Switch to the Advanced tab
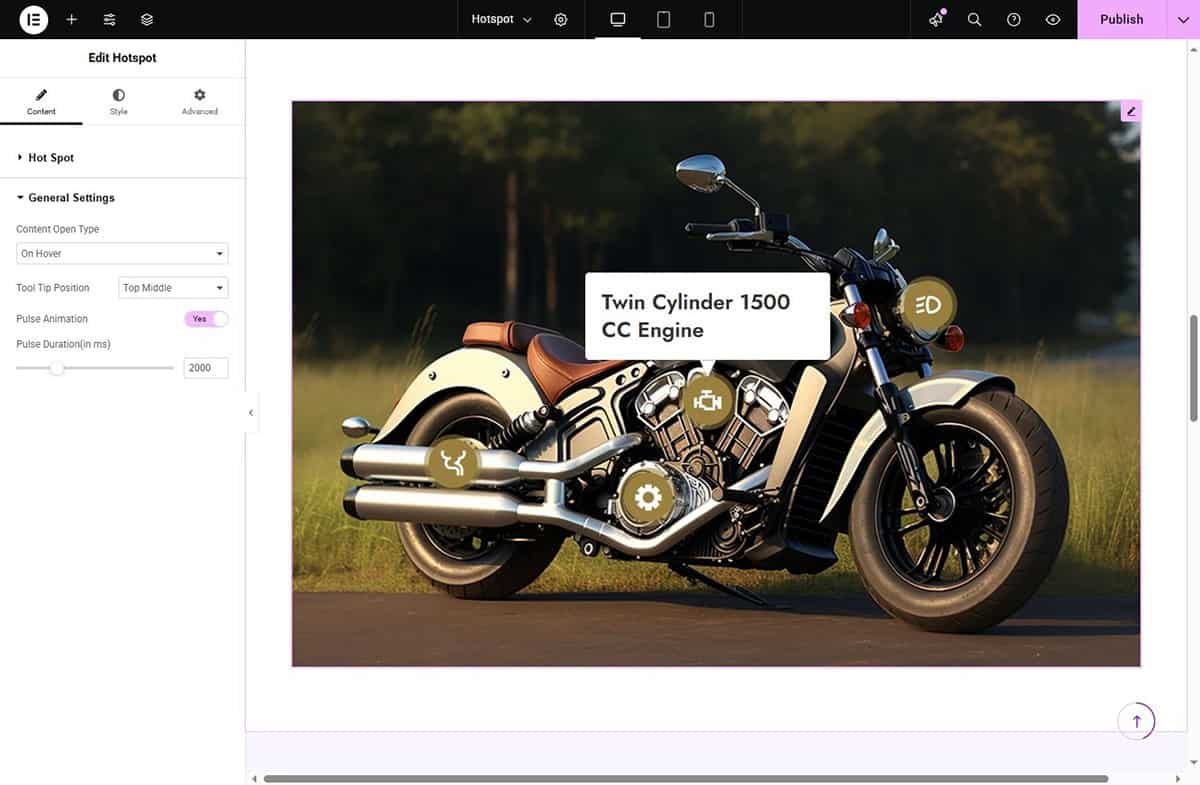The height and width of the screenshot is (785, 1200). 199,102
